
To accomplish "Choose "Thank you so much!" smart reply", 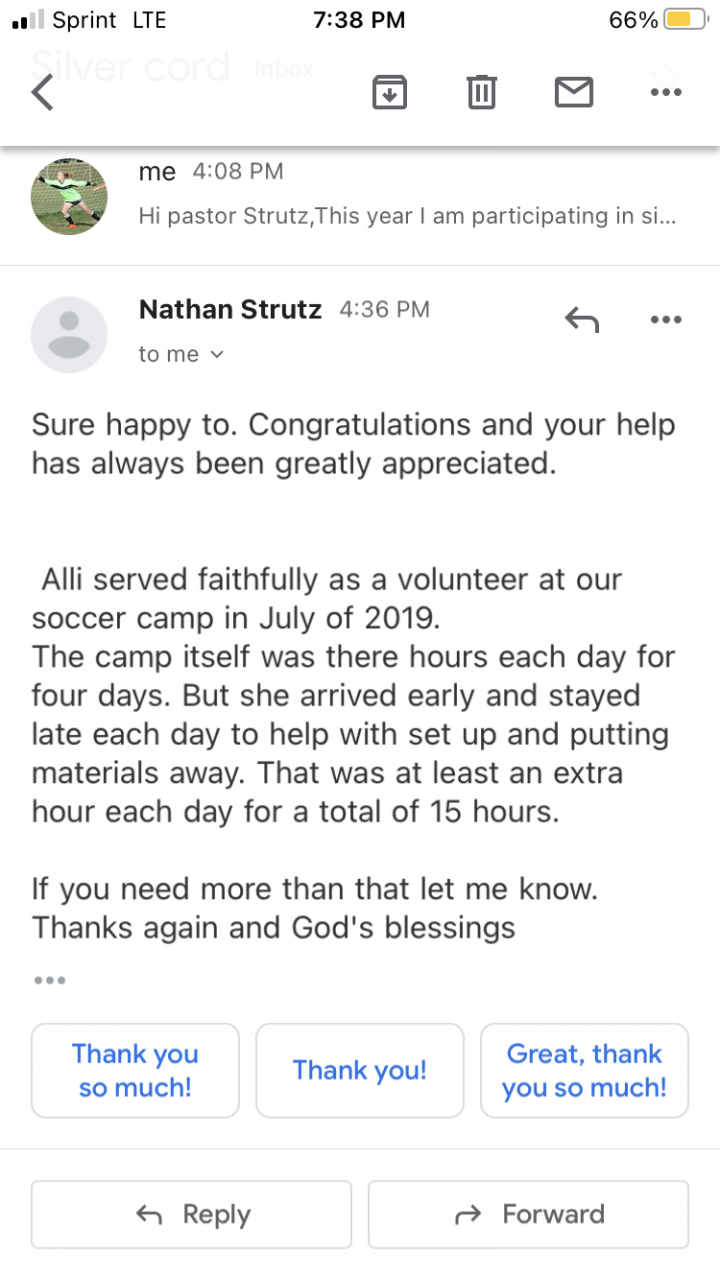I will 135,1070.
